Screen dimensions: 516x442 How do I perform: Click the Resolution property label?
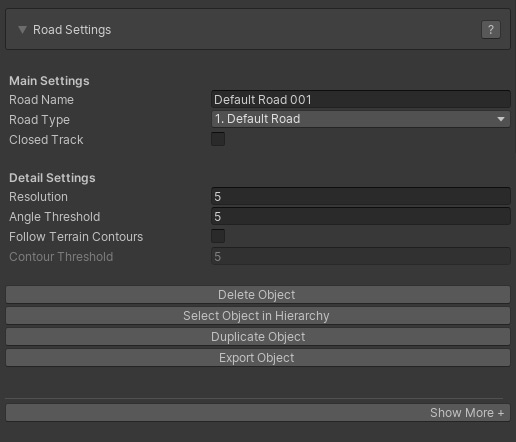tap(38, 197)
